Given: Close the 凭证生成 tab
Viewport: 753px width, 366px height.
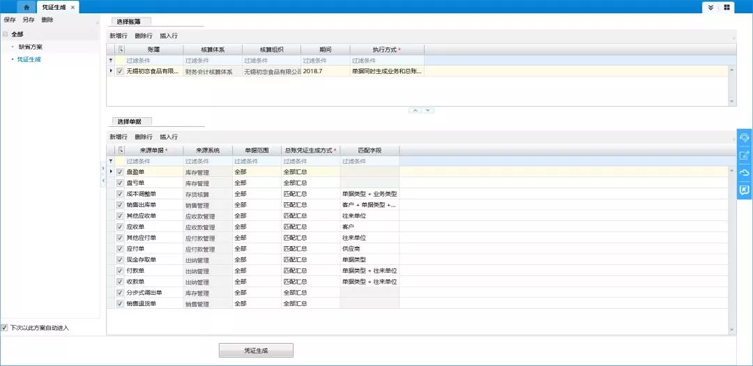Looking at the screenshot, I should [x=73, y=8].
